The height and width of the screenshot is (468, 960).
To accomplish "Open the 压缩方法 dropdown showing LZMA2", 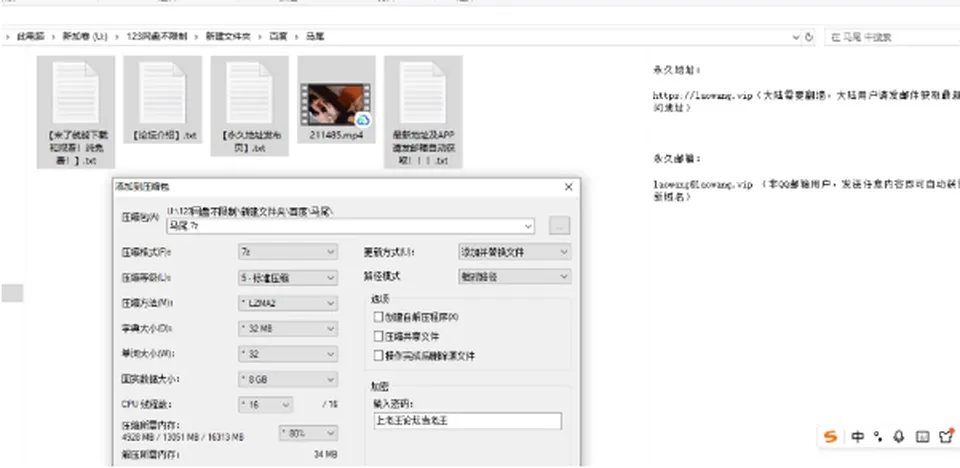I will tap(288, 303).
